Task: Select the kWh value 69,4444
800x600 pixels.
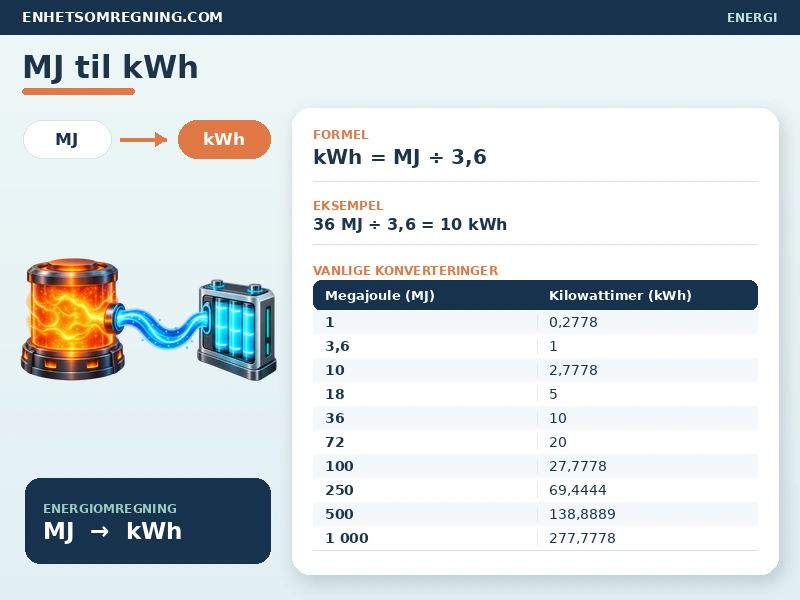Action: [x=578, y=490]
